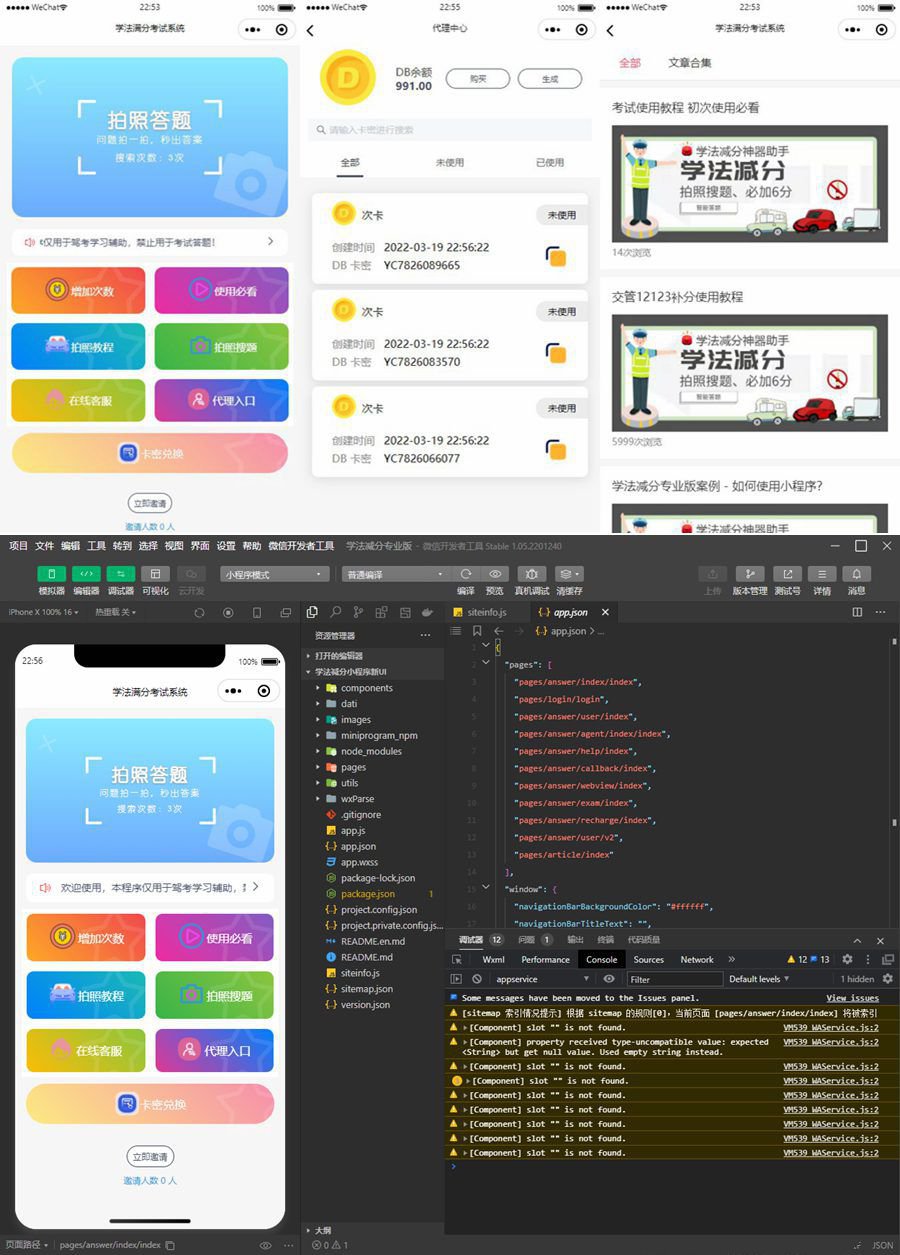900x1255 pixels.
Task: Click the 清缓存 clear cache icon
Action: click(566, 573)
